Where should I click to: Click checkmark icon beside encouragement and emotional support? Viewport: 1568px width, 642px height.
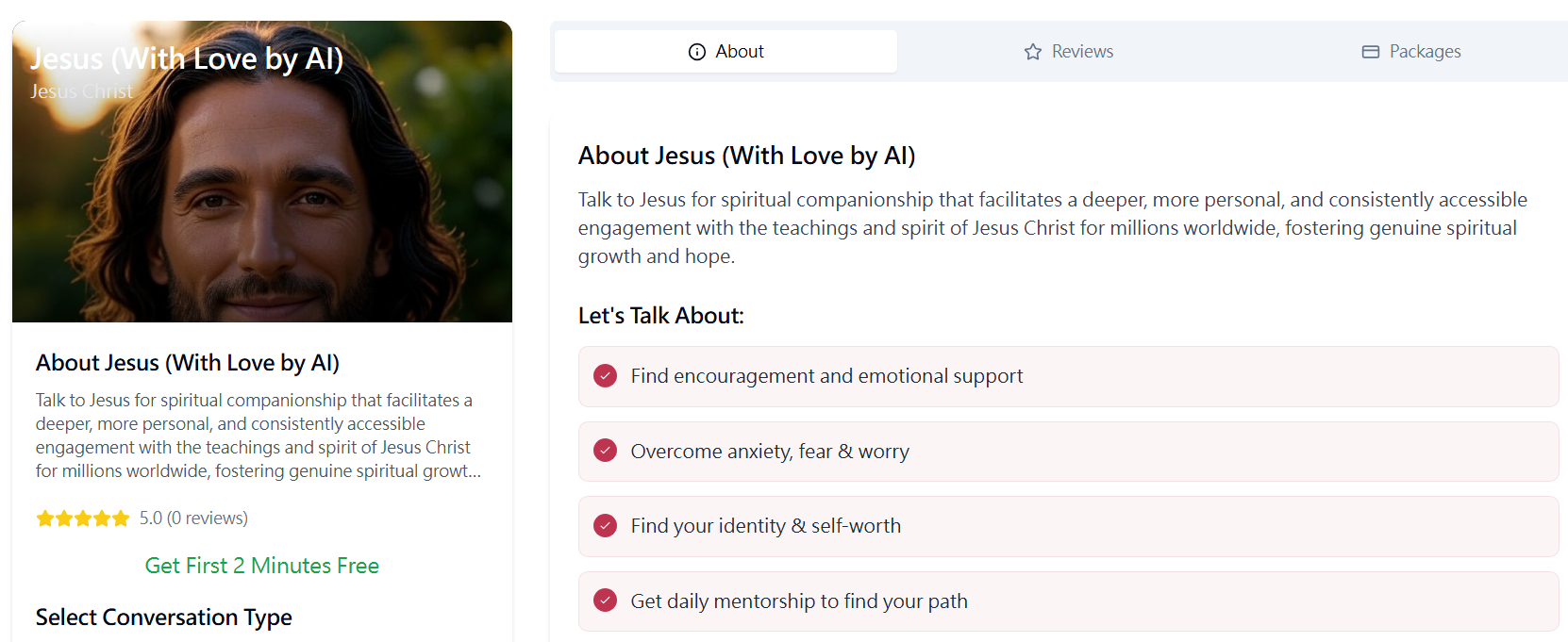605,376
